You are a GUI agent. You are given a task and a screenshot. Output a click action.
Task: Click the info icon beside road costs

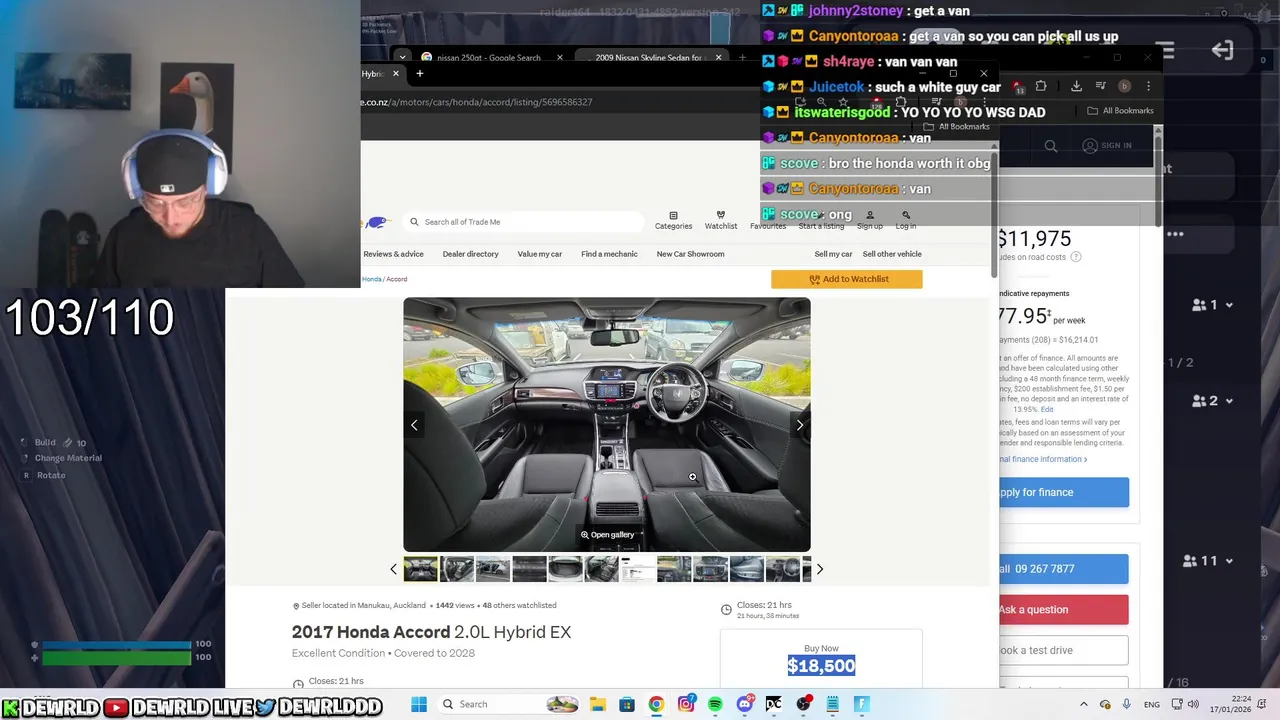pyautogui.click(x=1076, y=257)
